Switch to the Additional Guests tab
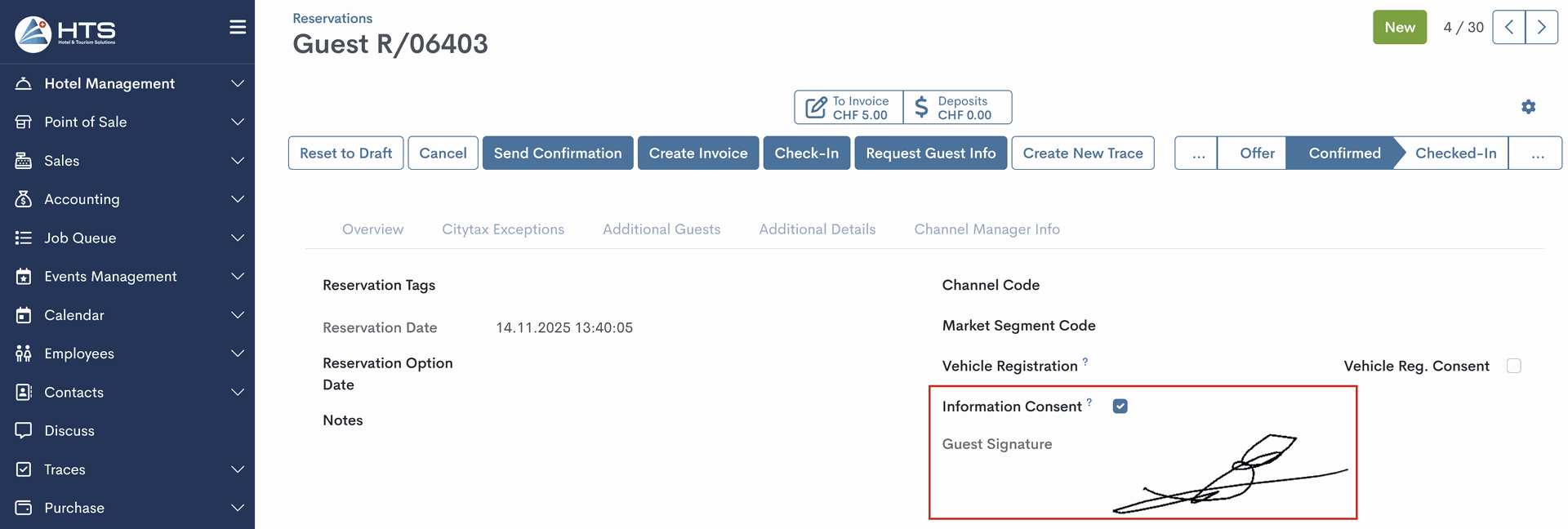The width and height of the screenshot is (1568, 529). click(x=661, y=229)
